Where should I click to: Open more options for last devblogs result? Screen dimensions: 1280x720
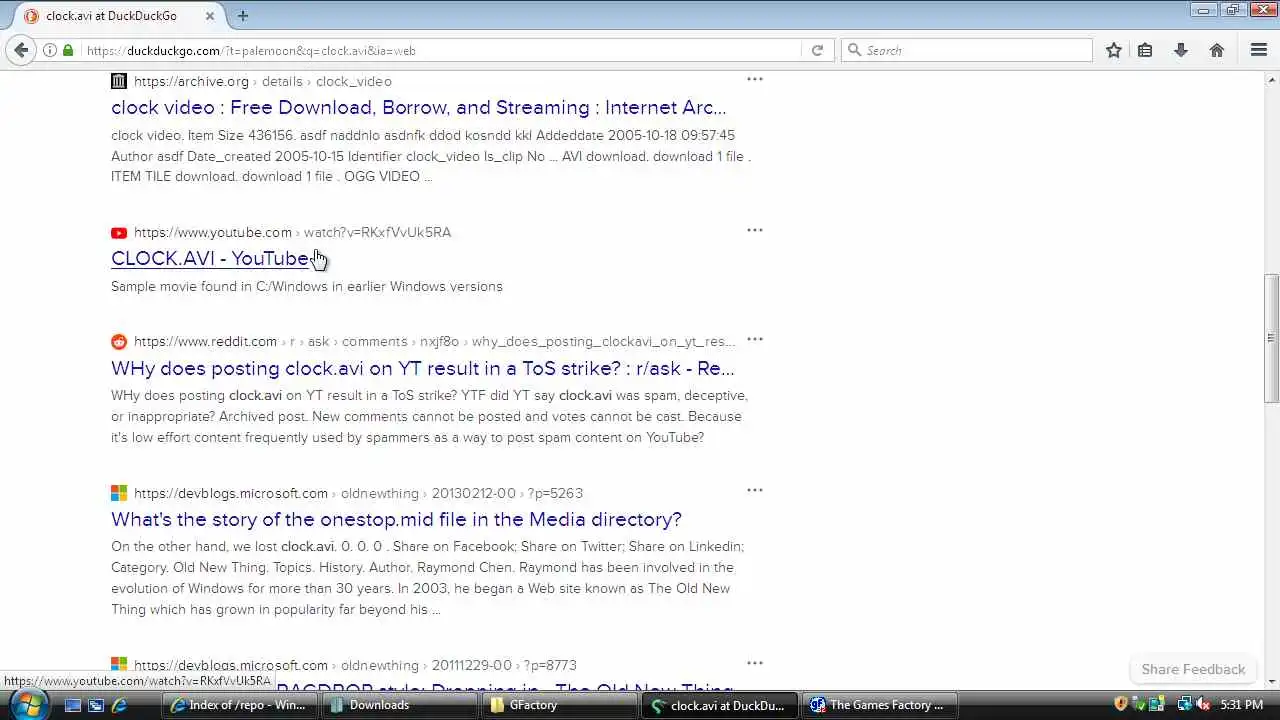[x=755, y=662]
